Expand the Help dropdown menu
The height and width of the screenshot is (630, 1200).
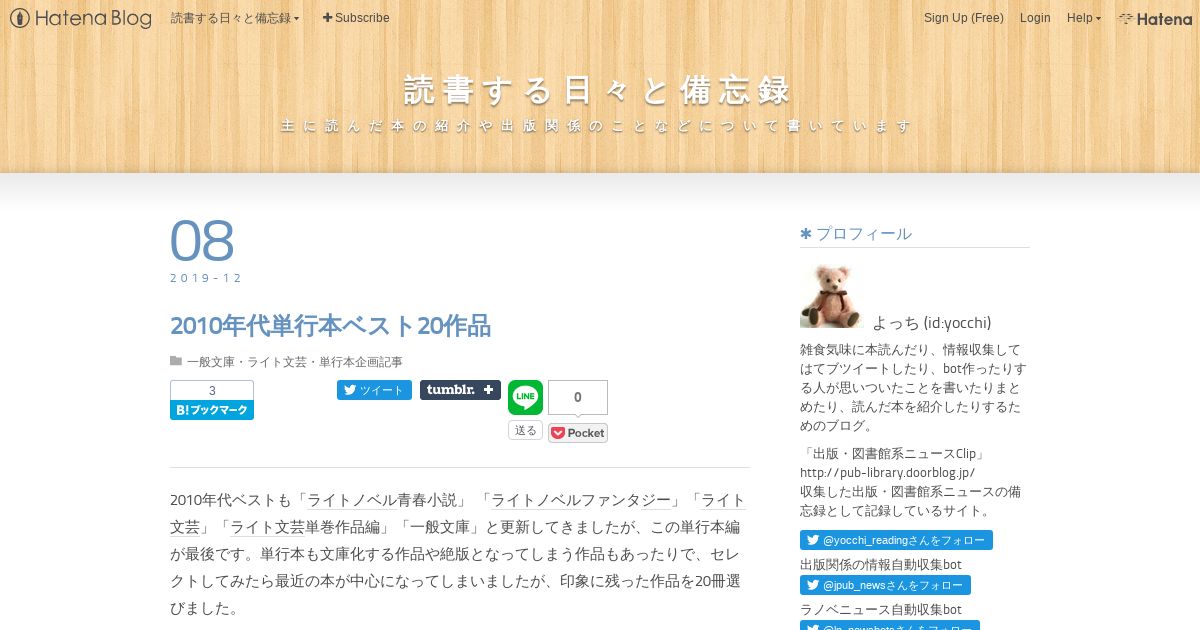tap(1083, 18)
